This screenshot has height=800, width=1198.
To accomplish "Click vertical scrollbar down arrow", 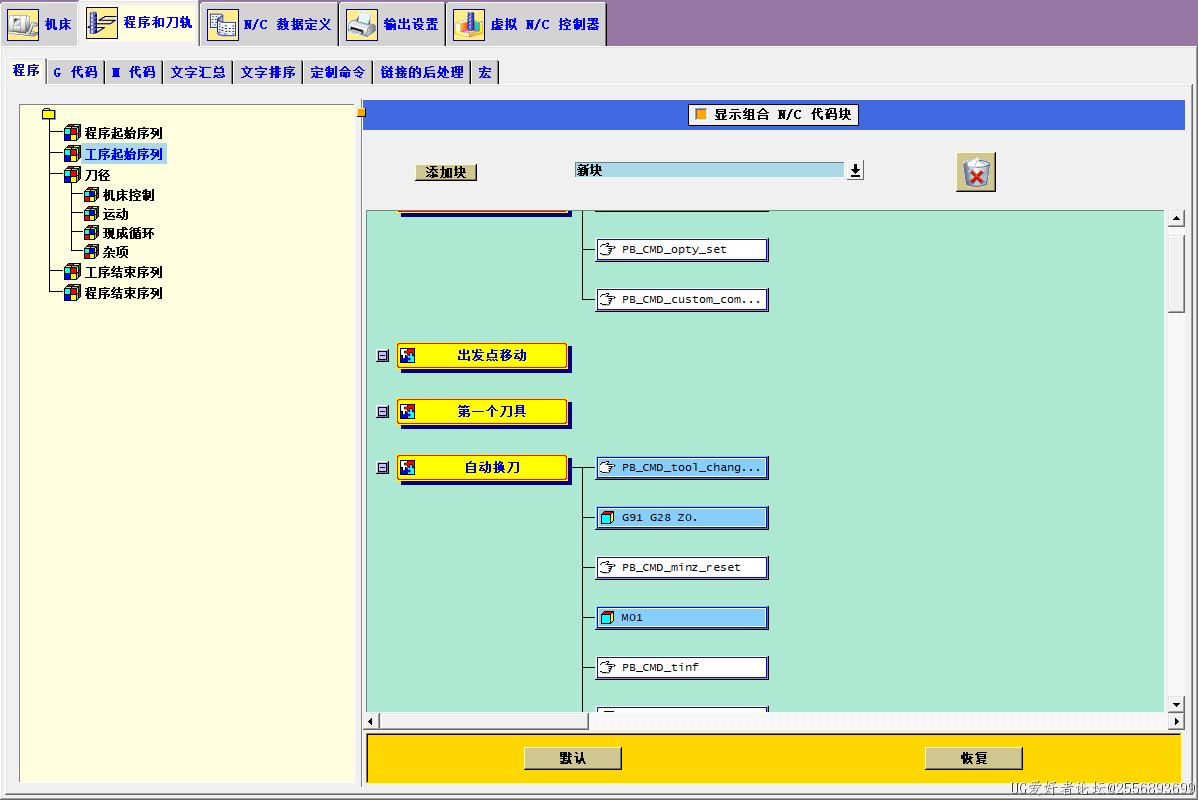I will coord(1176,704).
